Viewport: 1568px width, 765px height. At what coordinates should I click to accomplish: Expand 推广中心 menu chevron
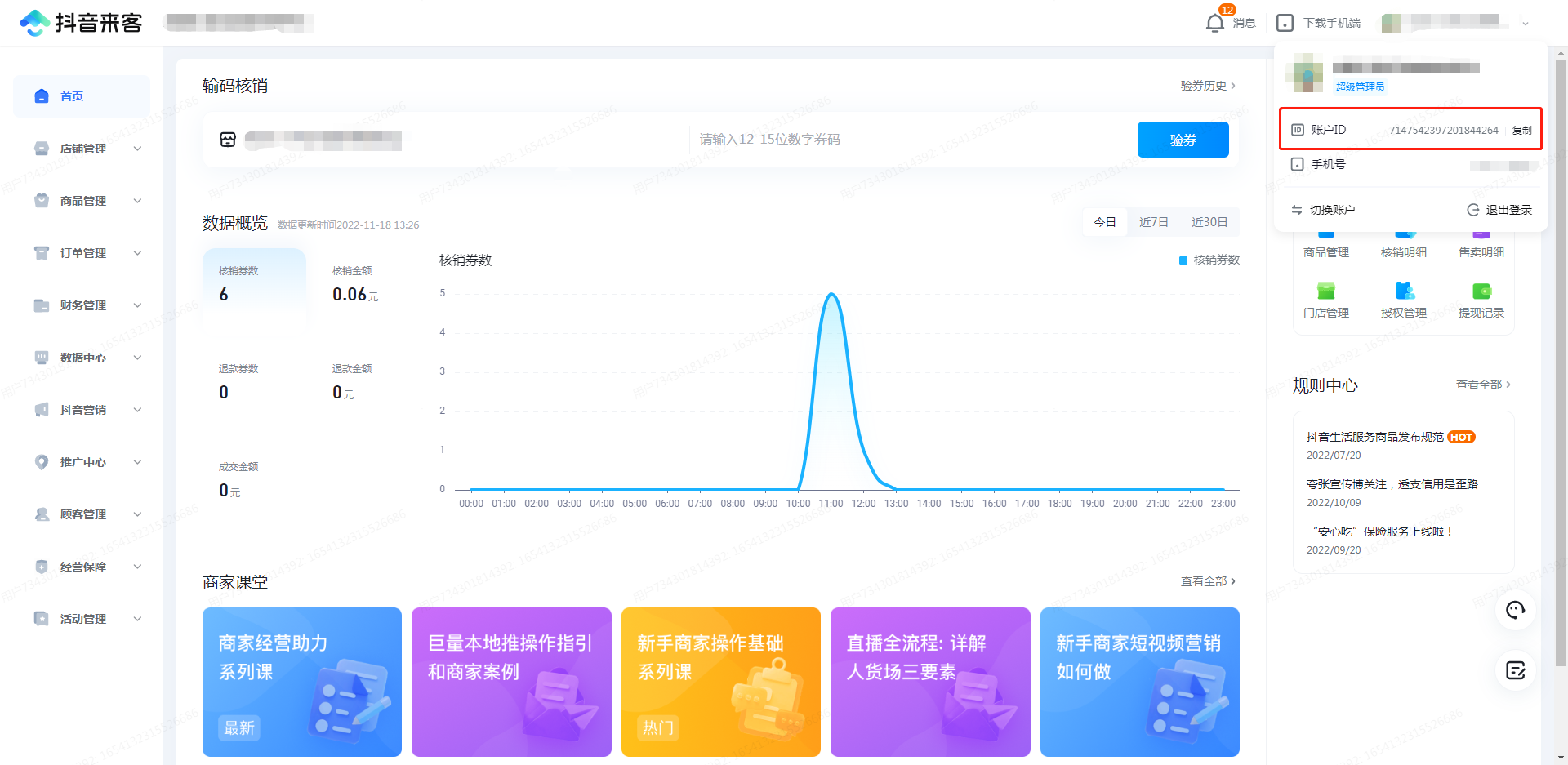pos(137,462)
